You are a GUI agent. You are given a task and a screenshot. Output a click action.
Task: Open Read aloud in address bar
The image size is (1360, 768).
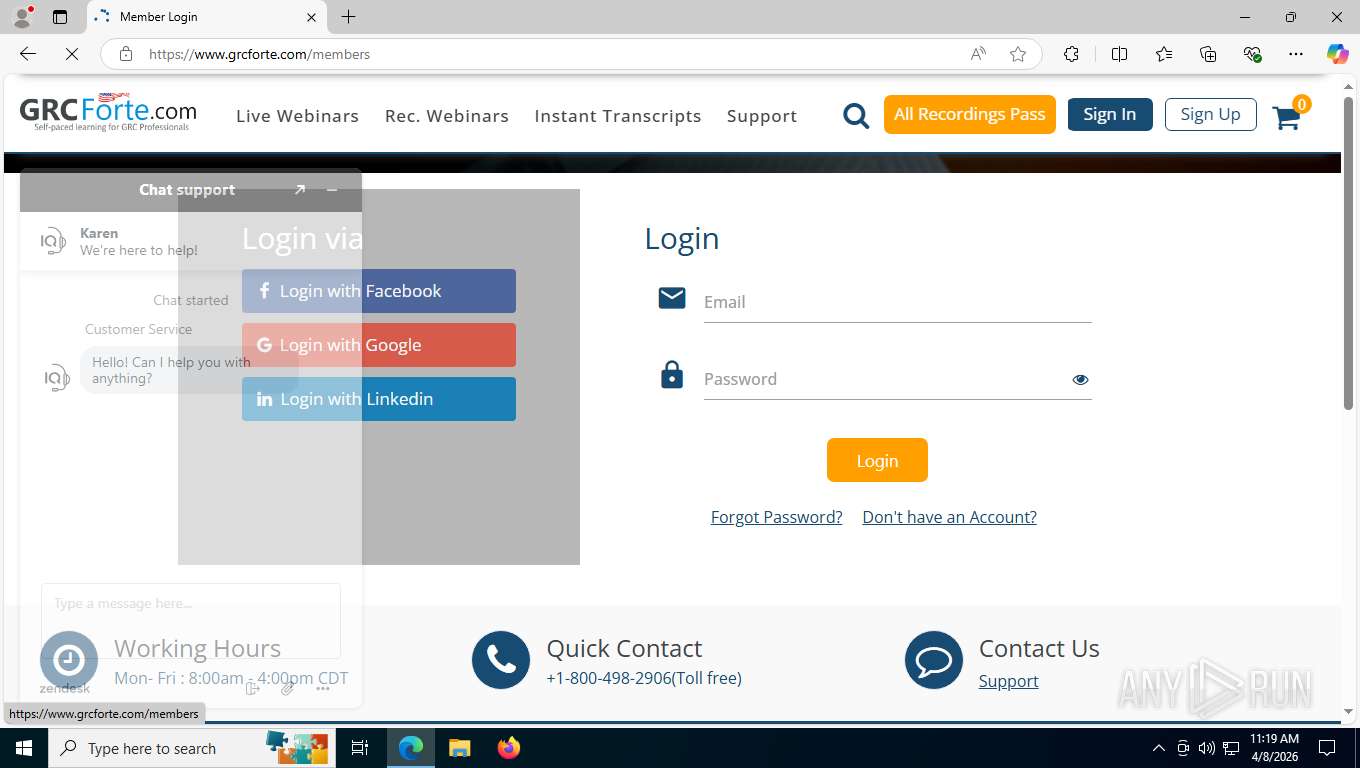pos(978,54)
